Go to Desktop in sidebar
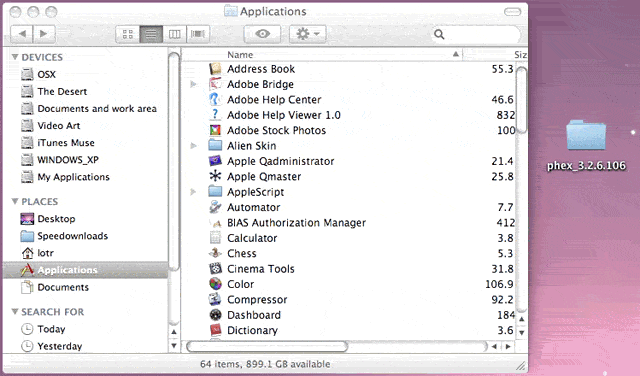Image resolution: width=640 pixels, height=376 pixels. (48, 219)
